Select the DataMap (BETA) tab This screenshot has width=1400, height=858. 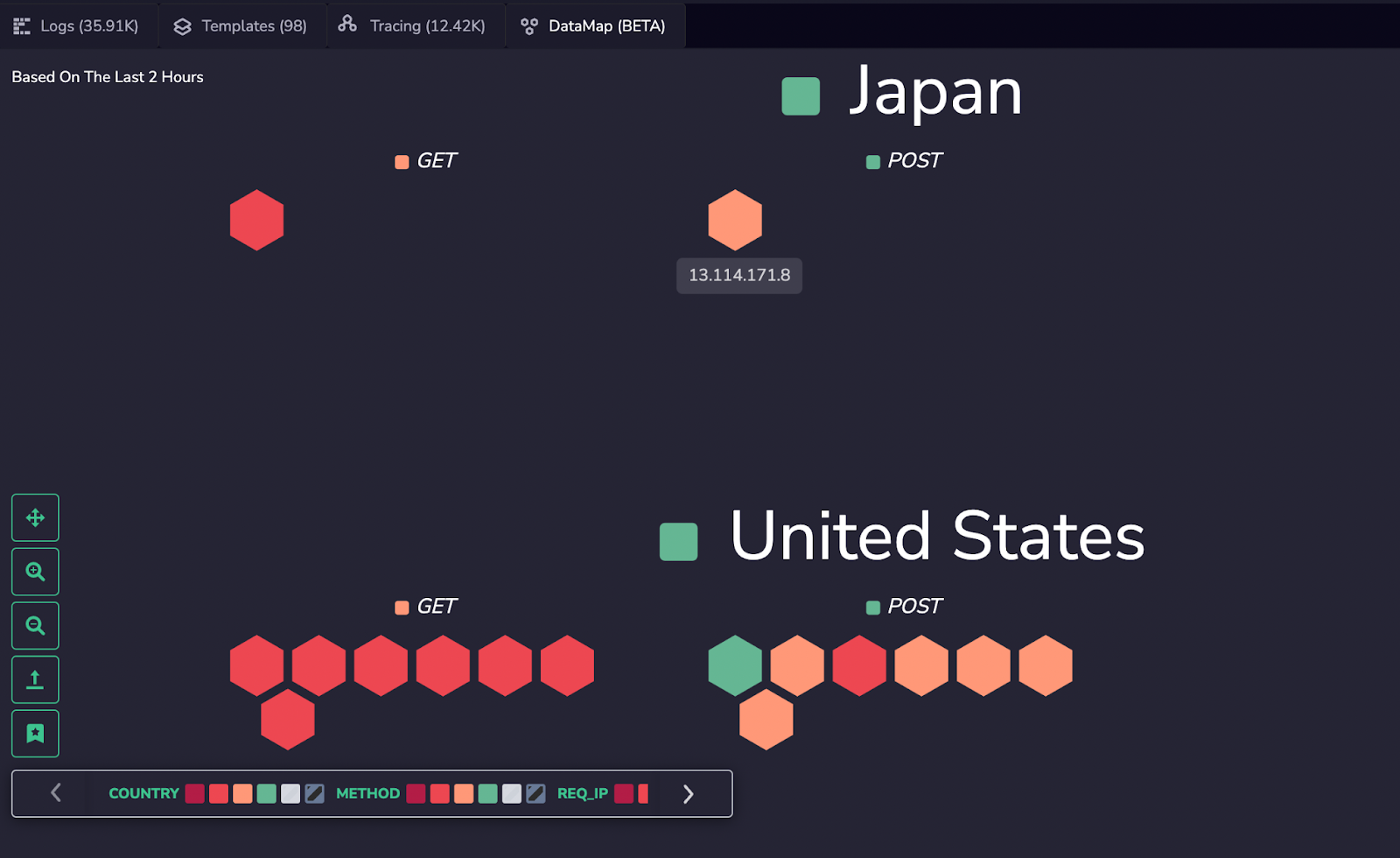click(x=593, y=26)
